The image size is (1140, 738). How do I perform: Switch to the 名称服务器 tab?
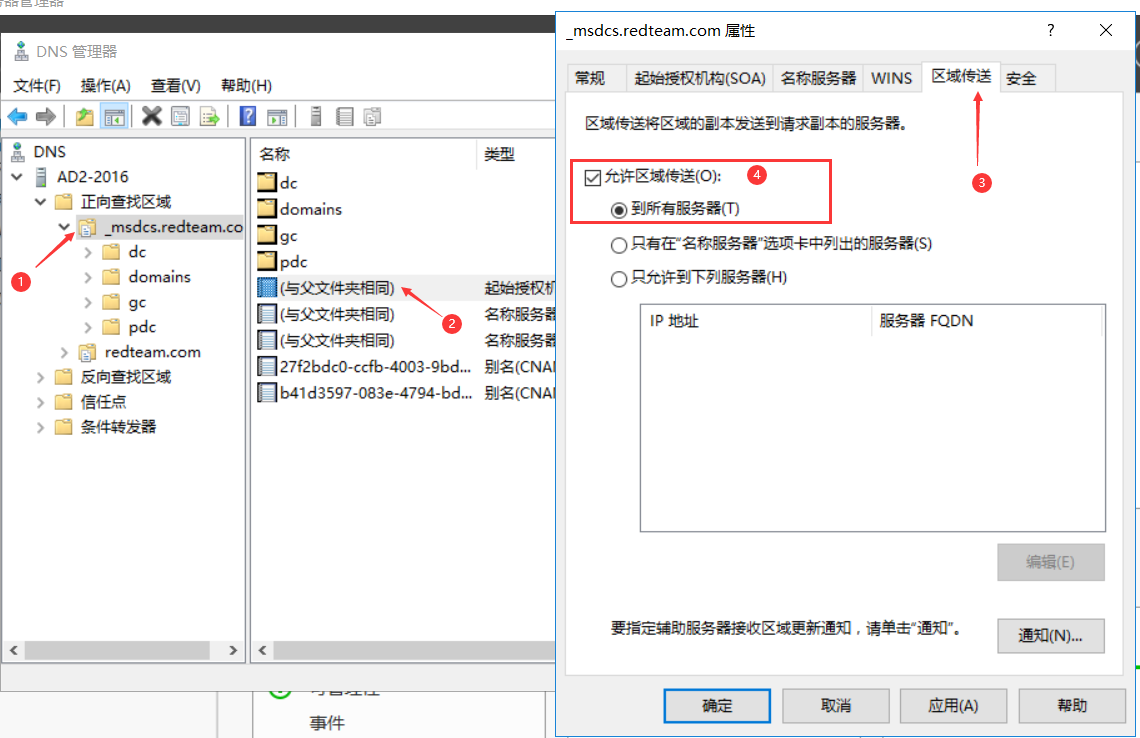(818, 78)
